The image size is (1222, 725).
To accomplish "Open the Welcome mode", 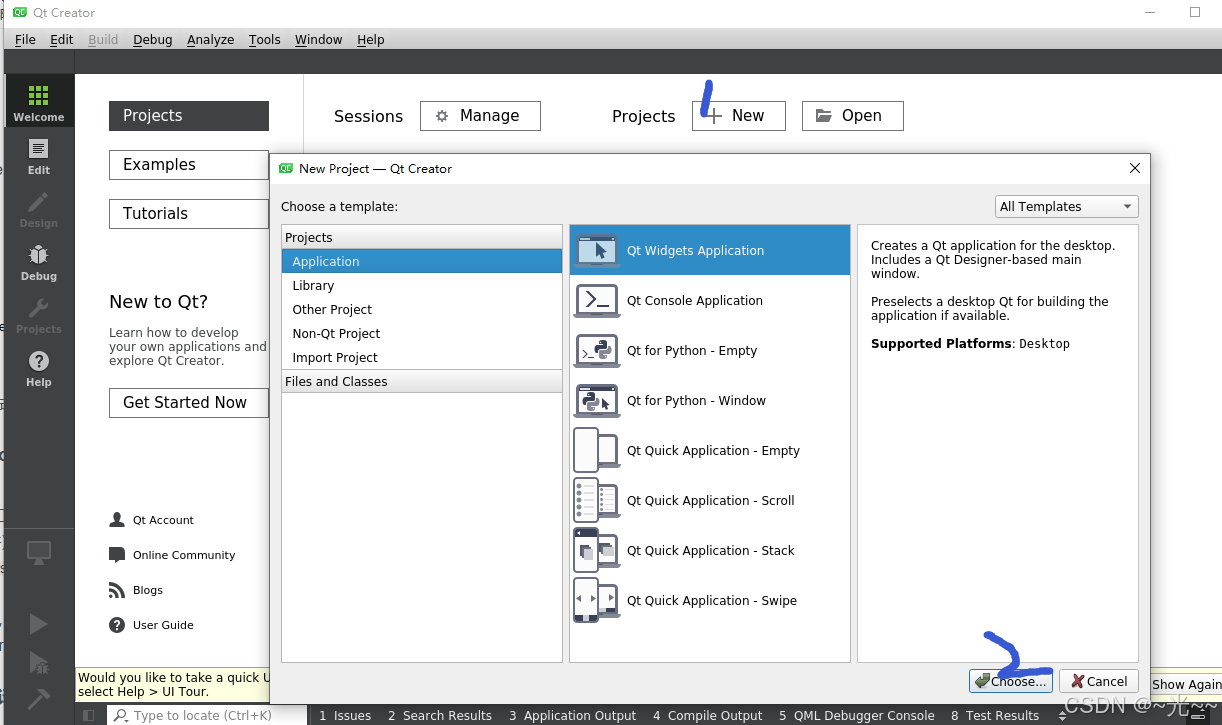I will [x=38, y=103].
